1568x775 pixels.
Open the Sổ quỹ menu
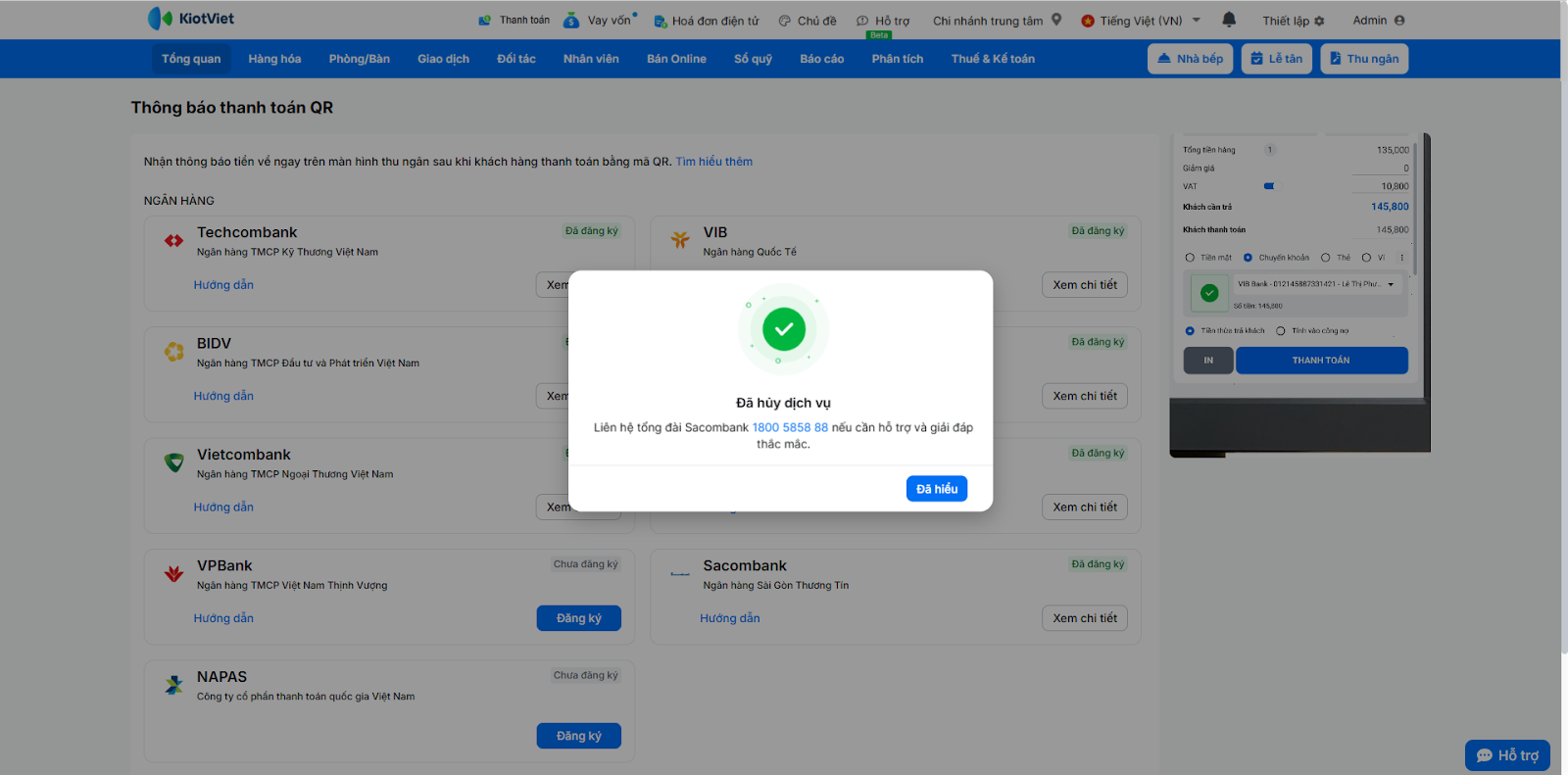point(753,59)
